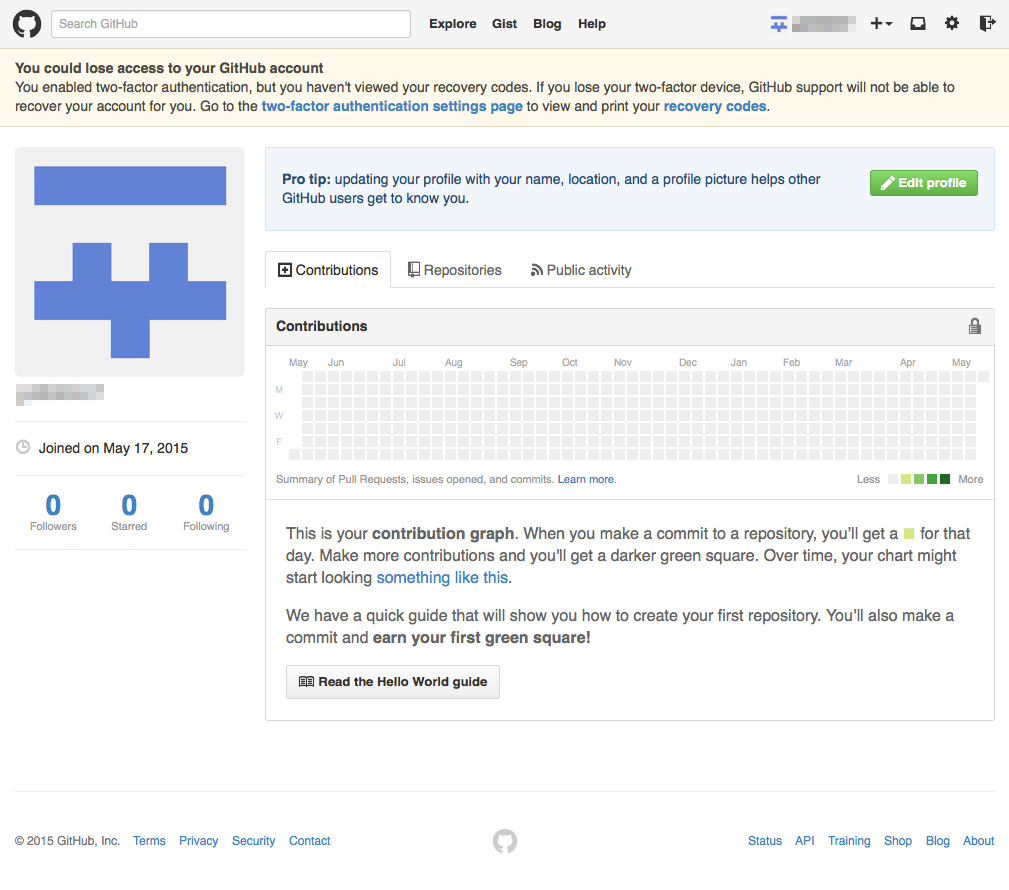Open the Public activity tab
Screen dimensions: 1009x890
[x=581, y=270]
